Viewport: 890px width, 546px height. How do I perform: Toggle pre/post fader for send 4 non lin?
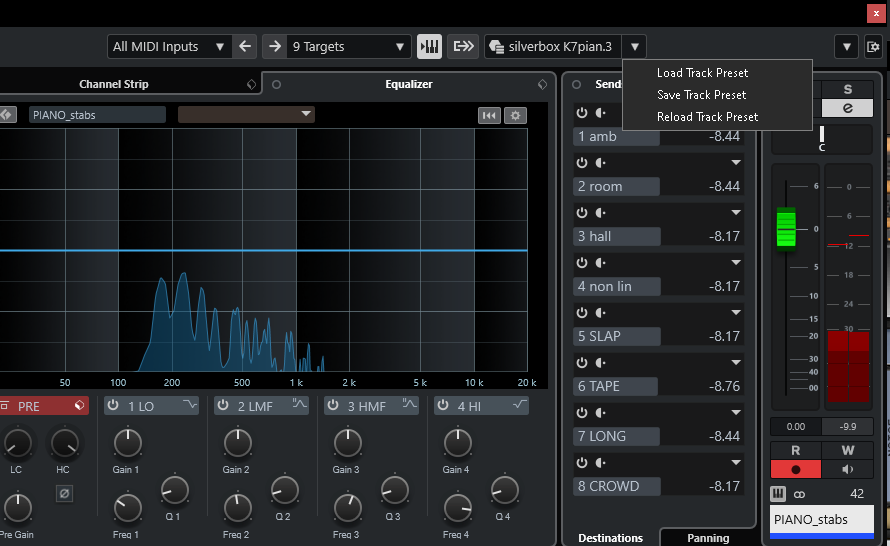pyautogui.click(x=601, y=263)
